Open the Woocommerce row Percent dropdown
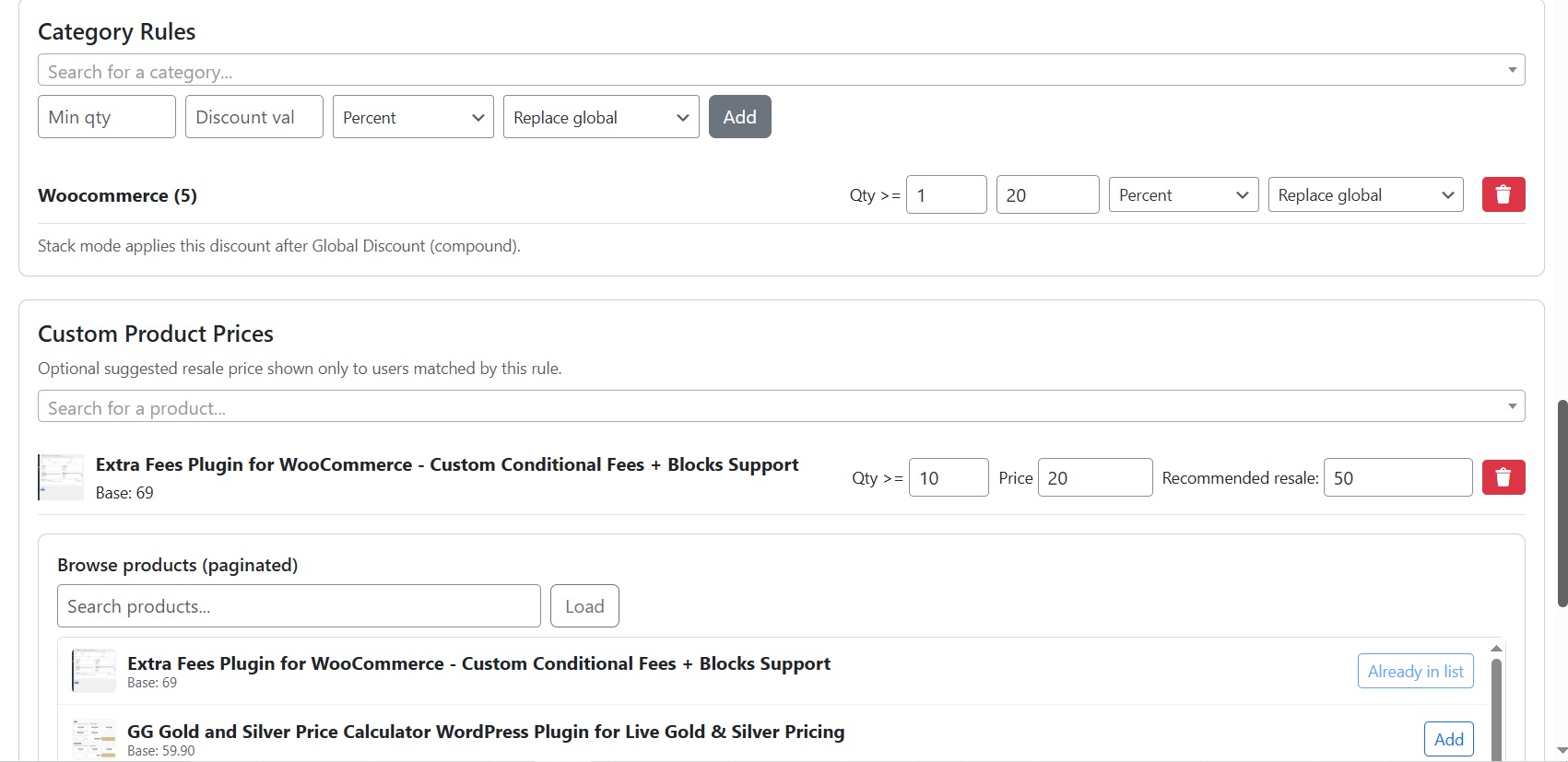Screen dimensions: 1568x762 [x=1184, y=194]
